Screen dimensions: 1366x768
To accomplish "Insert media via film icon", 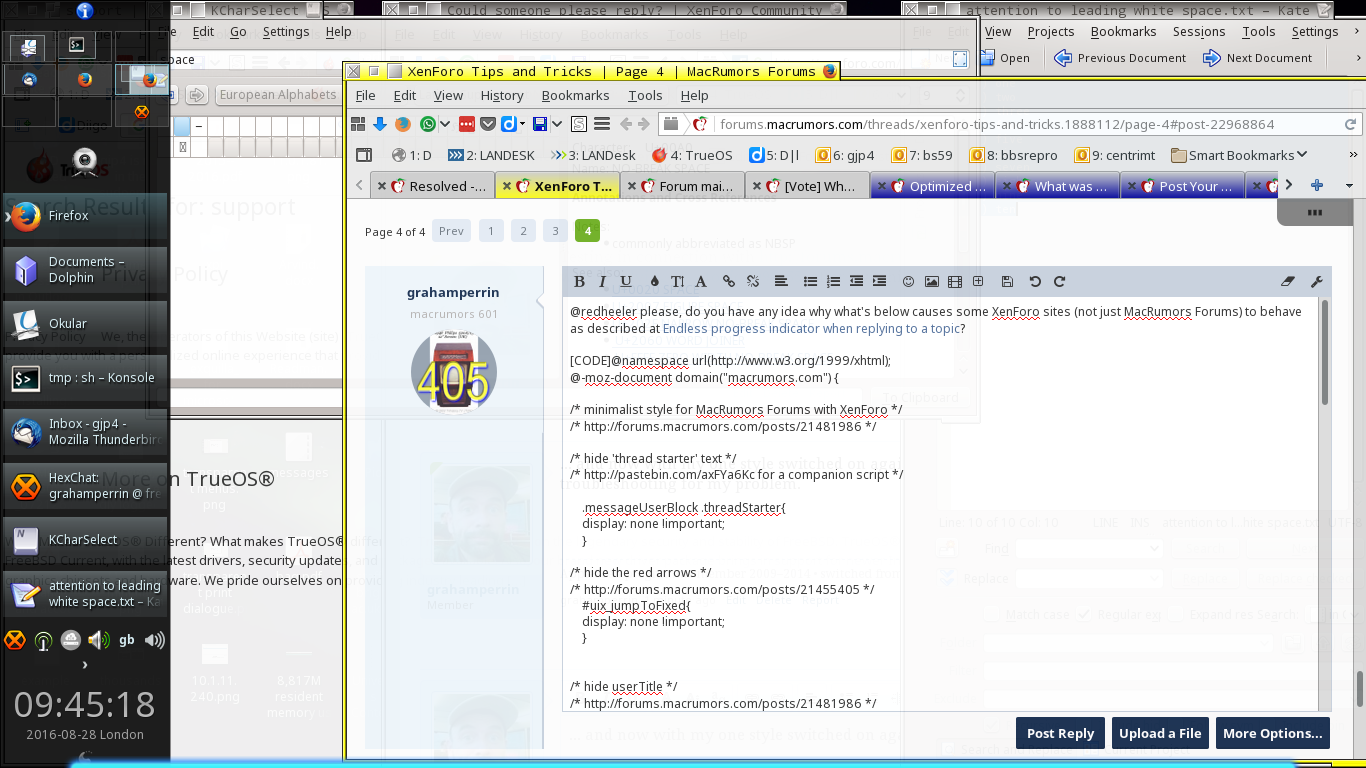I will (x=955, y=282).
